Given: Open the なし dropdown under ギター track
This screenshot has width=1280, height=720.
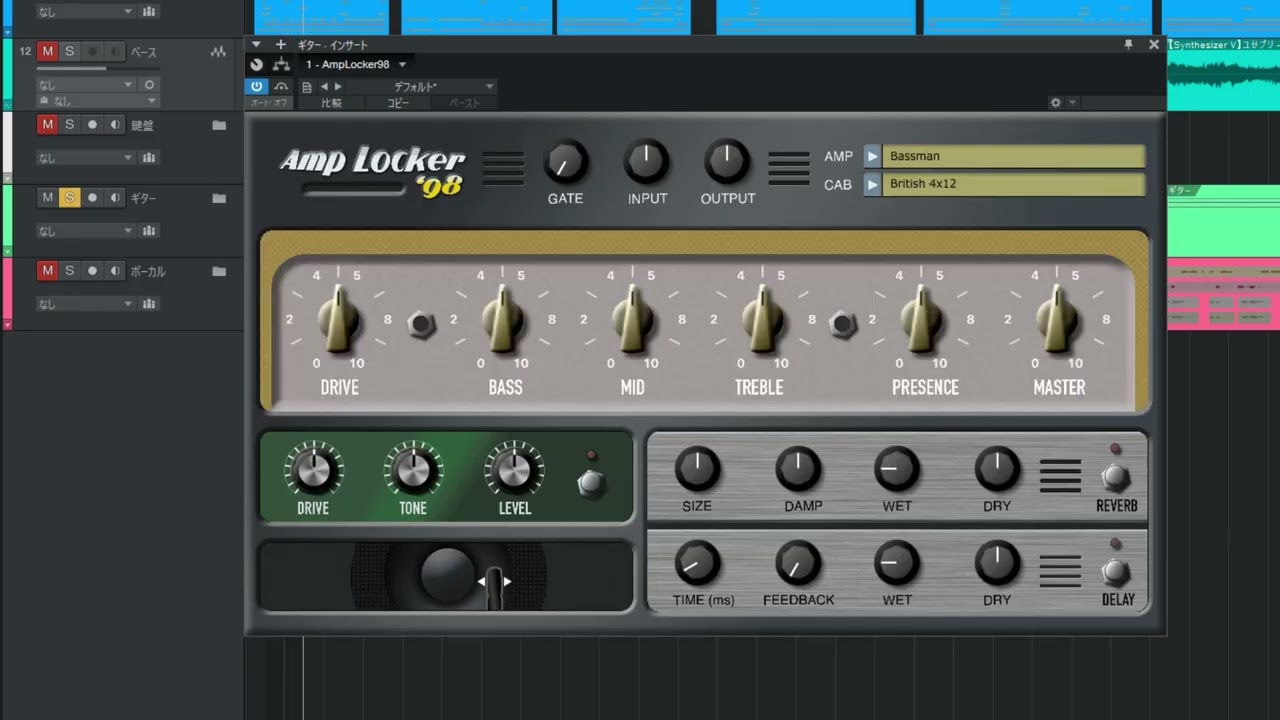Looking at the screenshot, I should (x=85, y=231).
